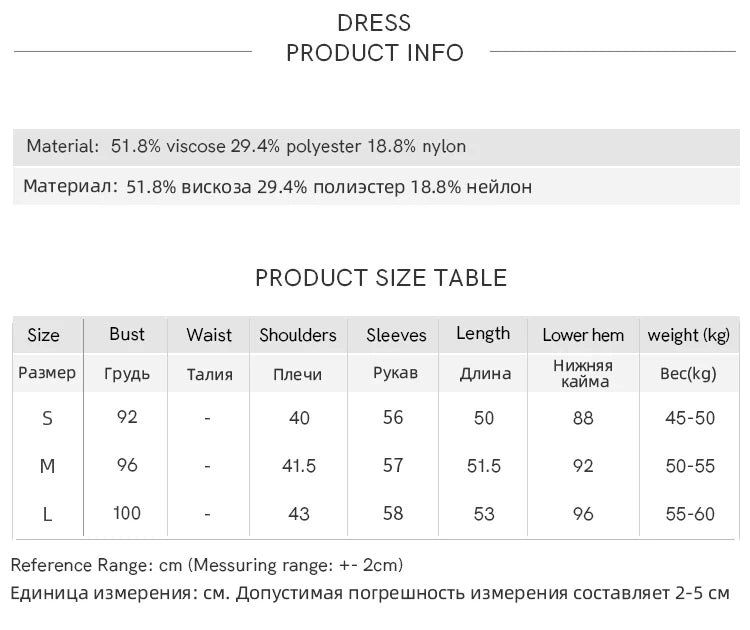Click the 100 bust value for size L
This screenshot has width=750, height=630.
127,514
